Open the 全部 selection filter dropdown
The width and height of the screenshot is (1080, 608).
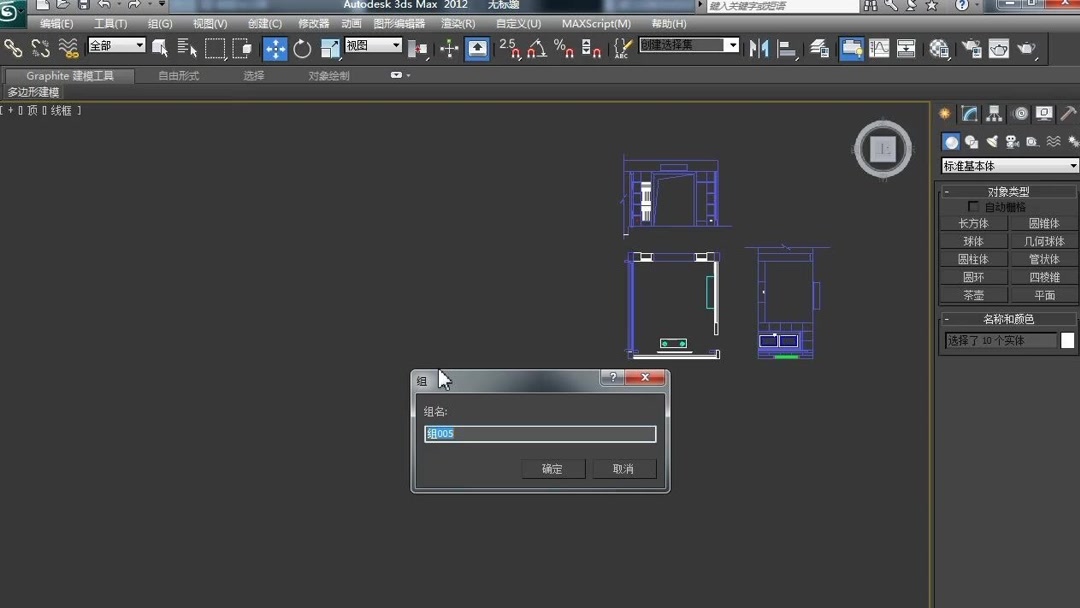point(116,45)
